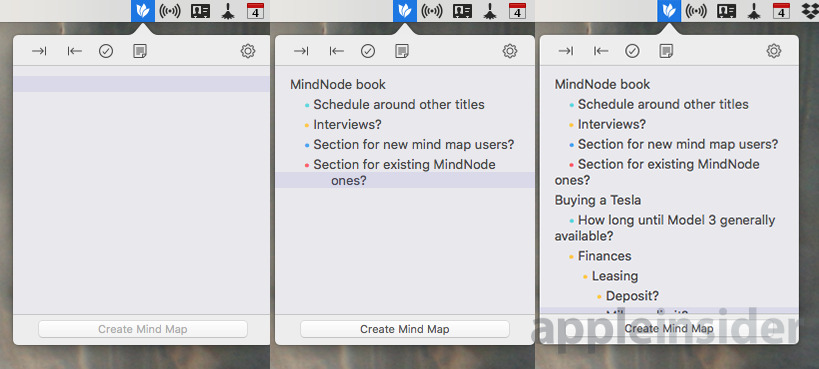819x369 pixels.
Task: Click the wireless broadcast icon above the left panel
Action: tap(170, 11)
